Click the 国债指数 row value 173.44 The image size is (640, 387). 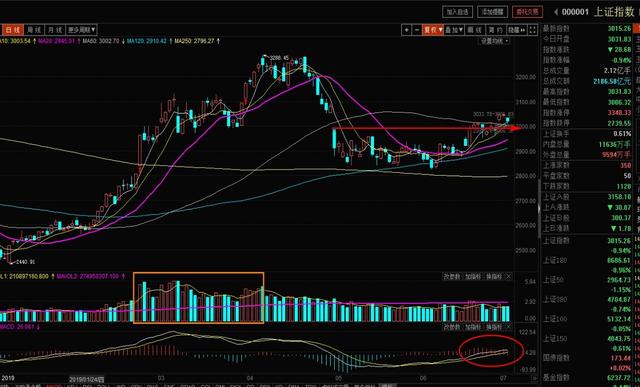(621, 358)
